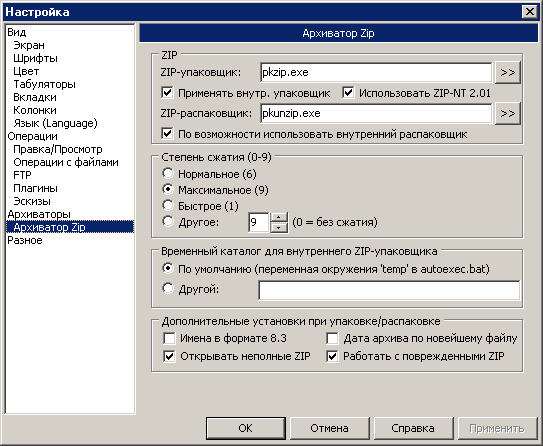This screenshot has height=446, width=543.
Task: Click the >> browse button for ZIP-упаковщик
Action: tap(508, 72)
